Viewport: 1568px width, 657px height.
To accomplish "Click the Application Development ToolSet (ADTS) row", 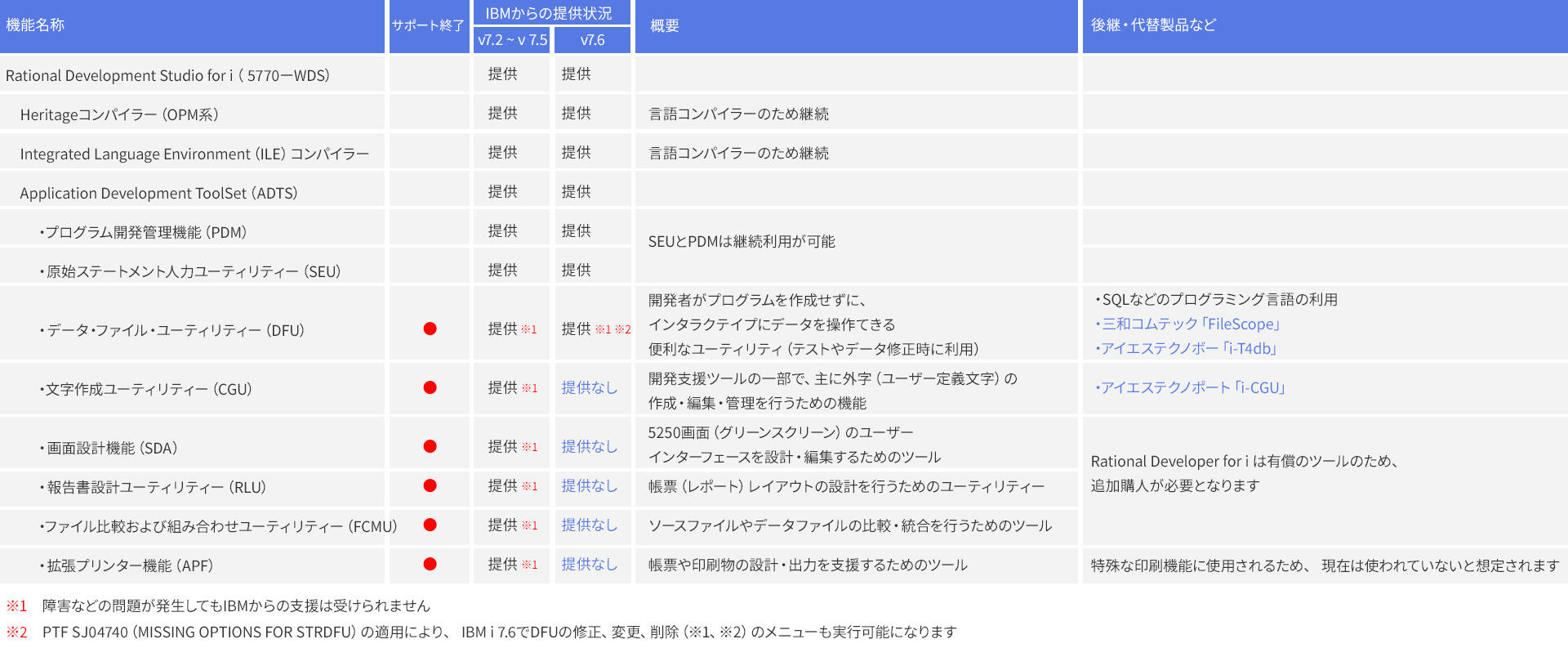I will [158, 193].
